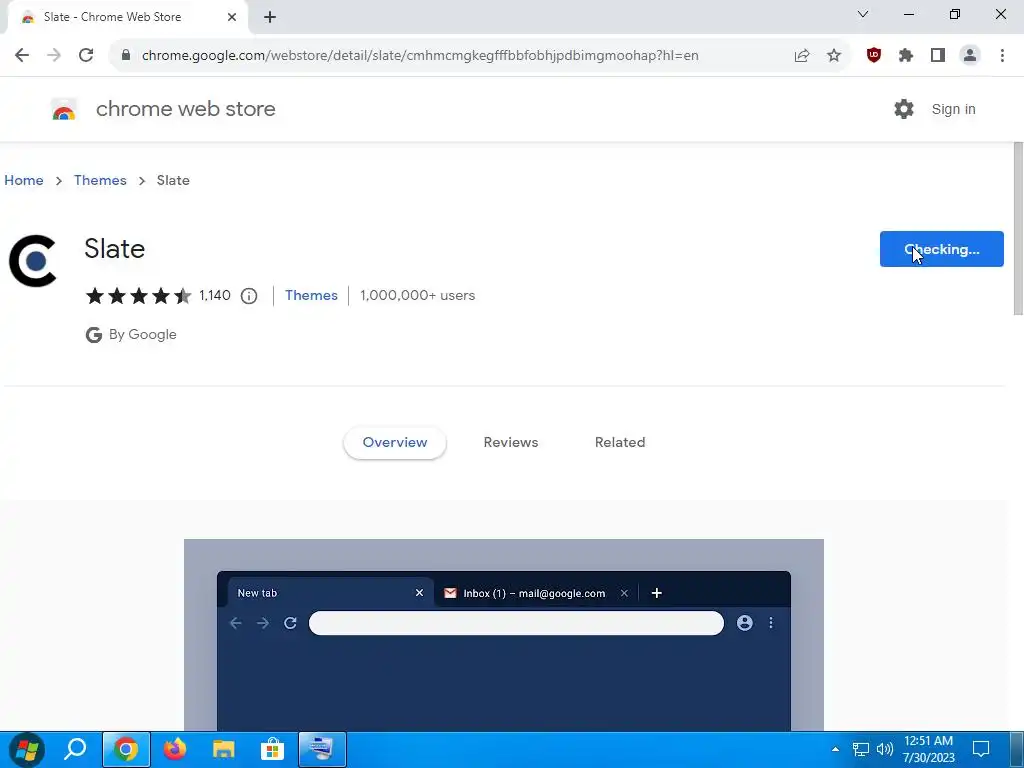
Task: Click the Slate theme logo icon
Action: [x=33, y=261]
